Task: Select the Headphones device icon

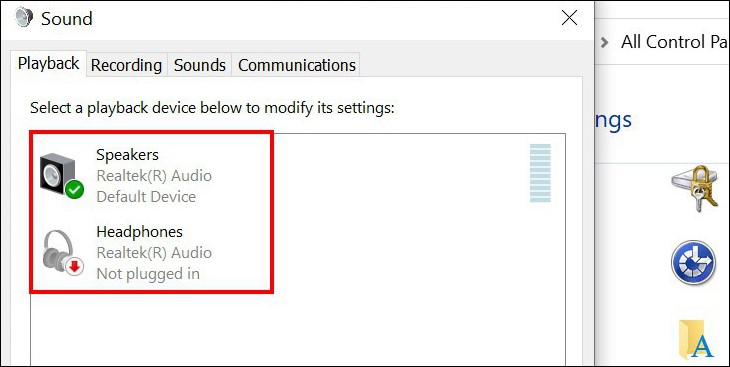Action: pyautogui.click(x=61, y=253)
